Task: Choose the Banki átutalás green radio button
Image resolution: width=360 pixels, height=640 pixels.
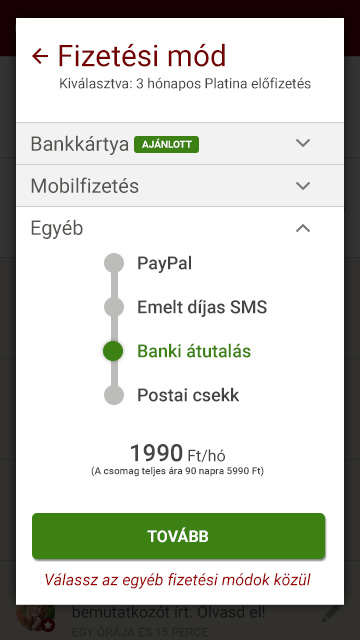Action: (x=113, y=351)
